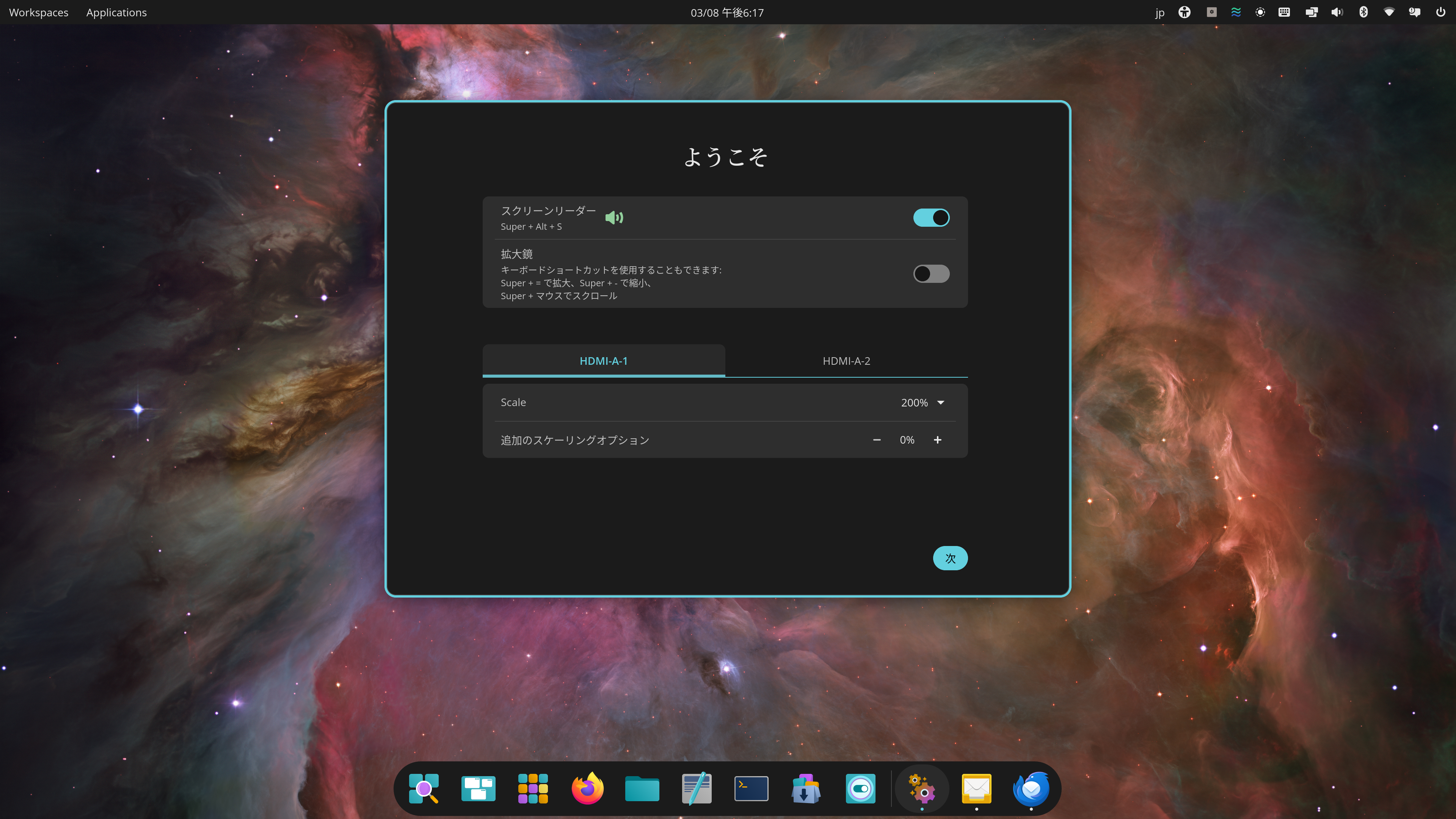The height and width of the screenshot is (819, 1456).
Task: Decrease additional scaling with minus button
Action: [877, 440]
